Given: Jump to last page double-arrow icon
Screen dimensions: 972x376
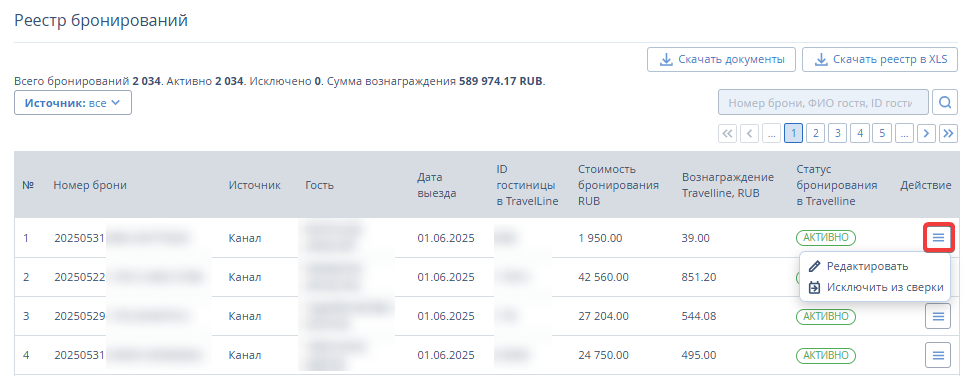Looking at the screenshot, I should click(948, 133).
